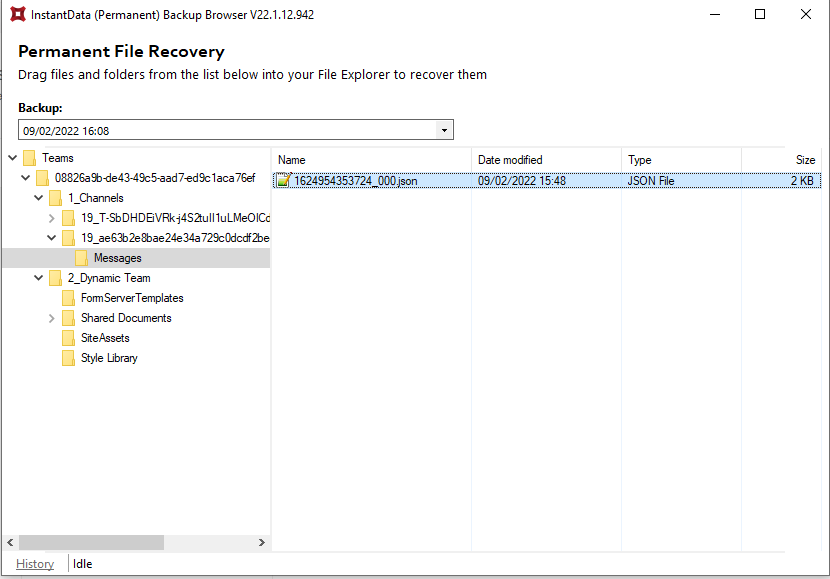Click the 2_Dynamic Team folder icon
The width and height of the screenshot is (830, 579).
(56, 278)
